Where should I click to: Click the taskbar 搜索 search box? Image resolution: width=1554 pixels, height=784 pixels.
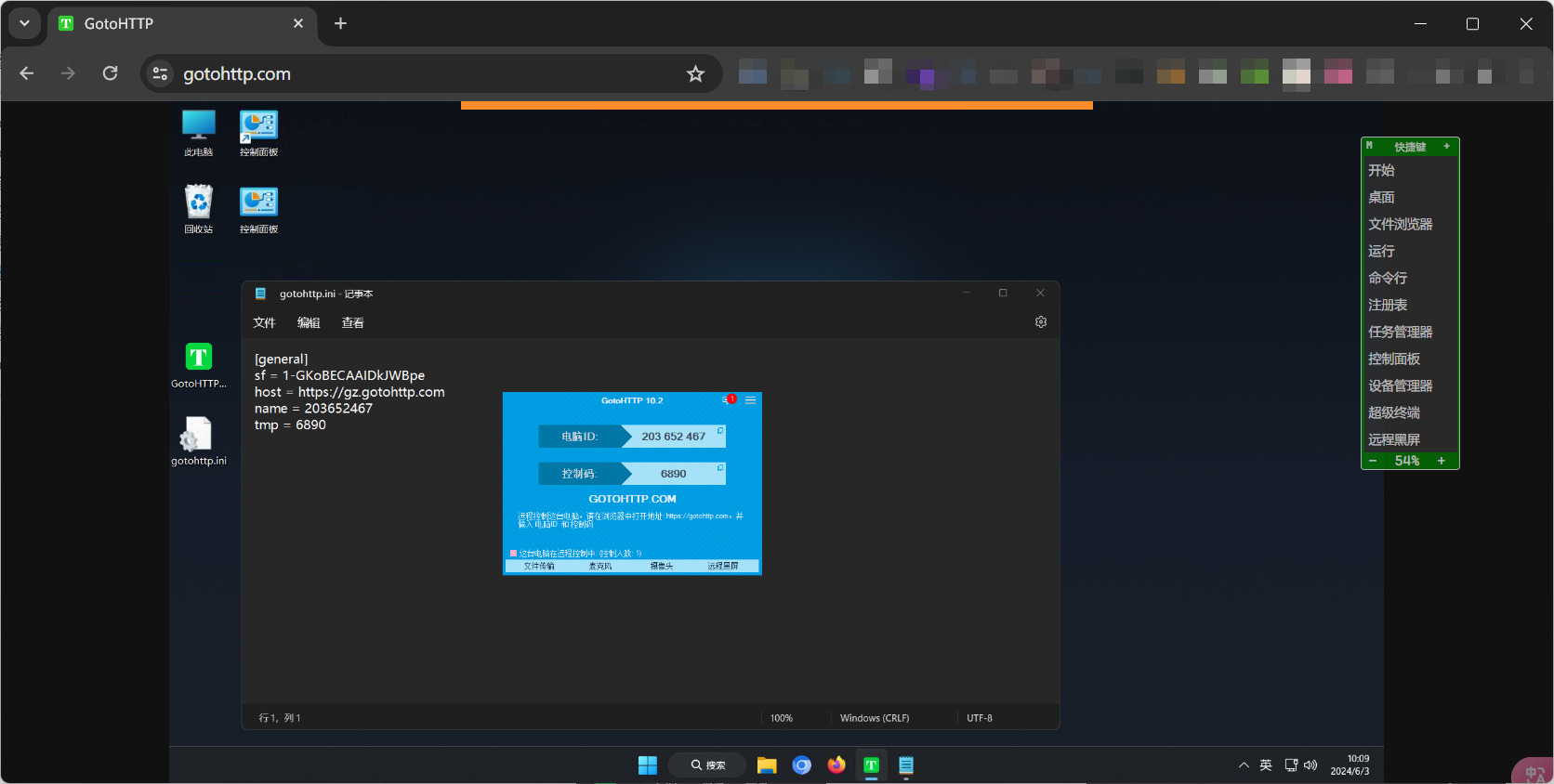tap(707, 765)
